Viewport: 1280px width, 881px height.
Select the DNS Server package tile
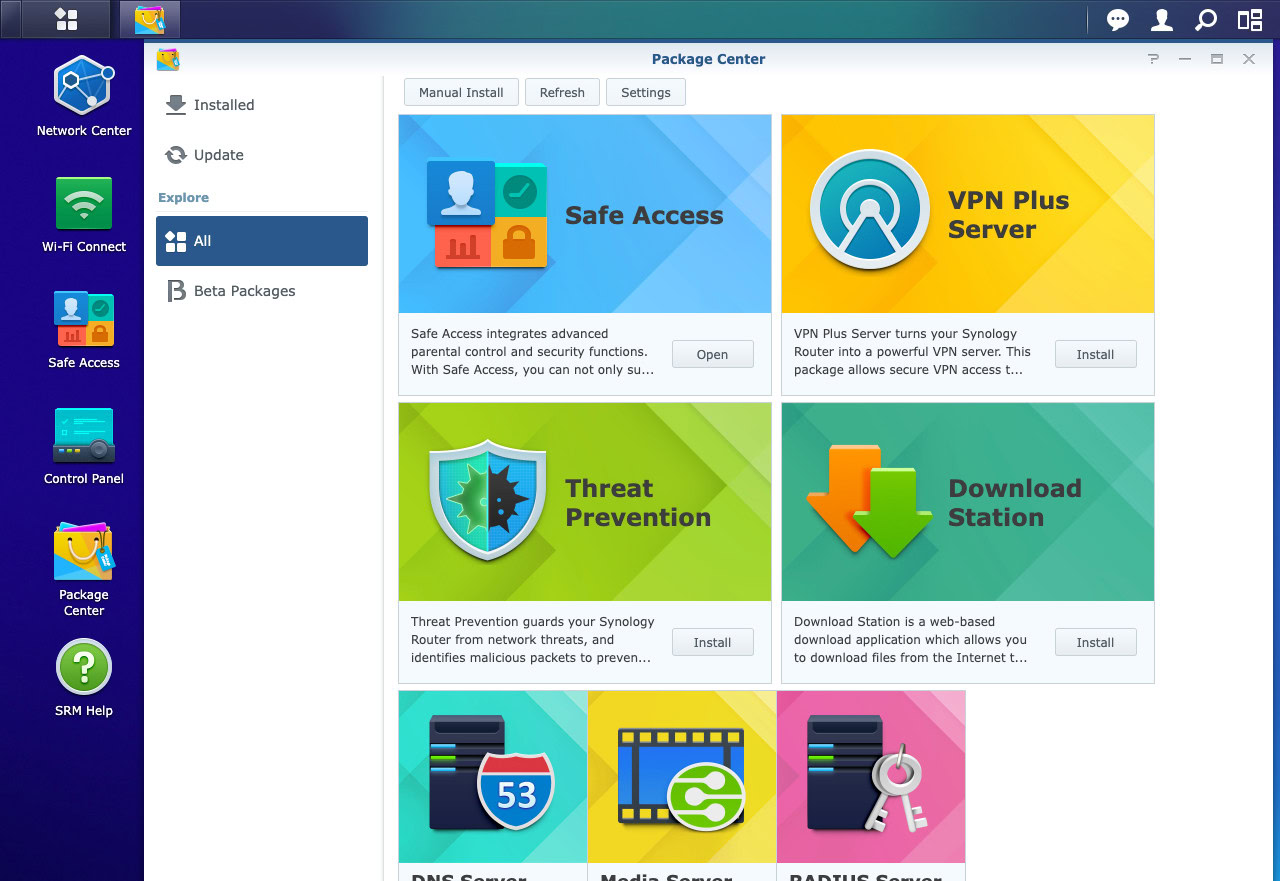[x=493, y=785]
